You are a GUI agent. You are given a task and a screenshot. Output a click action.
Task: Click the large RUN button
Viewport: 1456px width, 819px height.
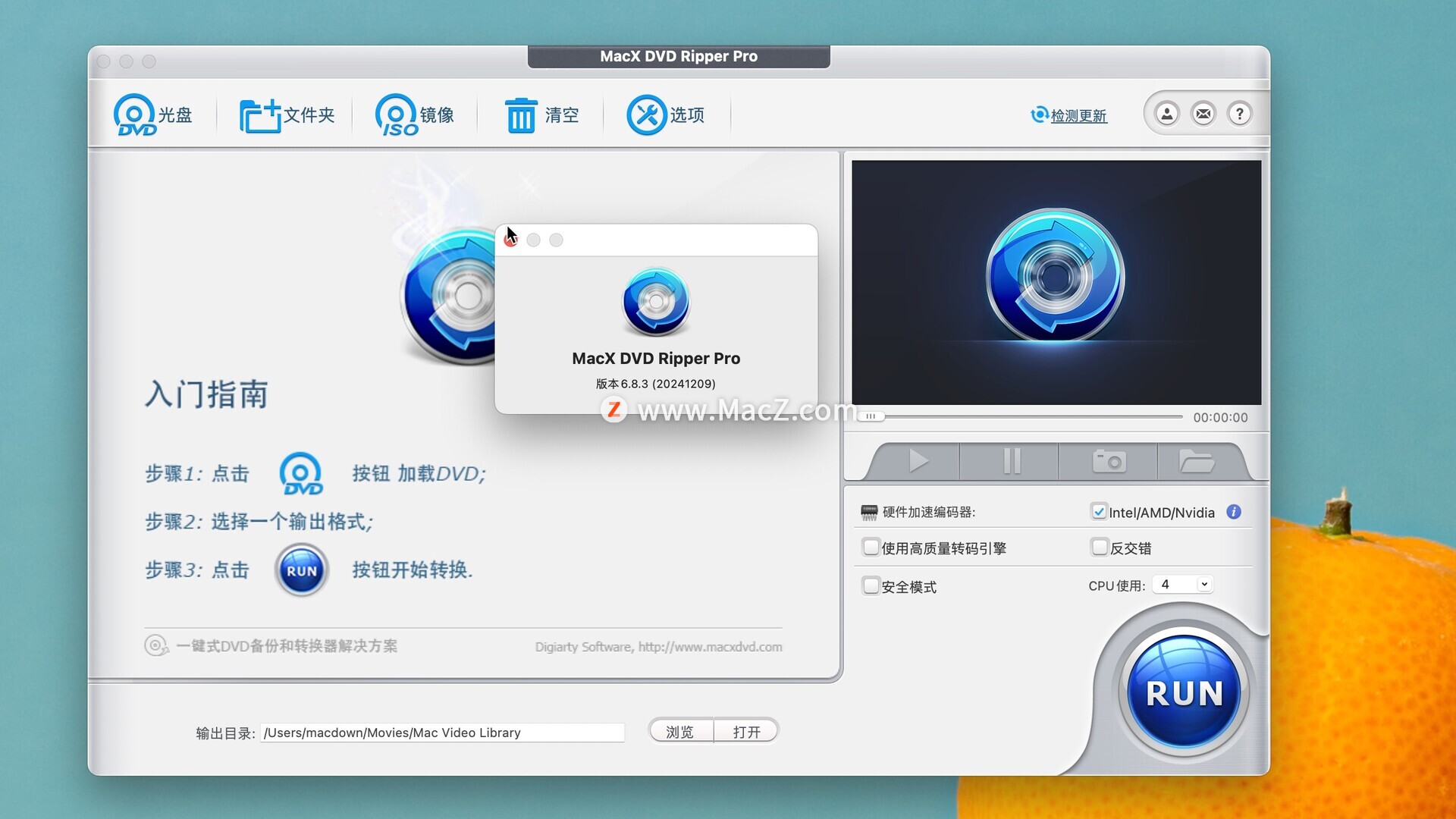(1183, 692)
